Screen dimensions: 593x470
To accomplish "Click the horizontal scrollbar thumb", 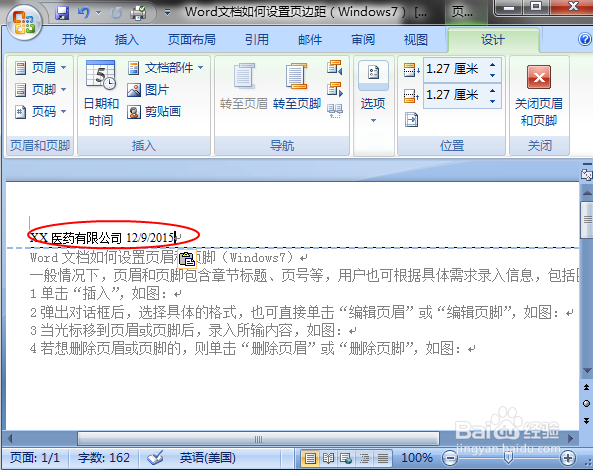I will pyautogui.click(x=258, y=439).
